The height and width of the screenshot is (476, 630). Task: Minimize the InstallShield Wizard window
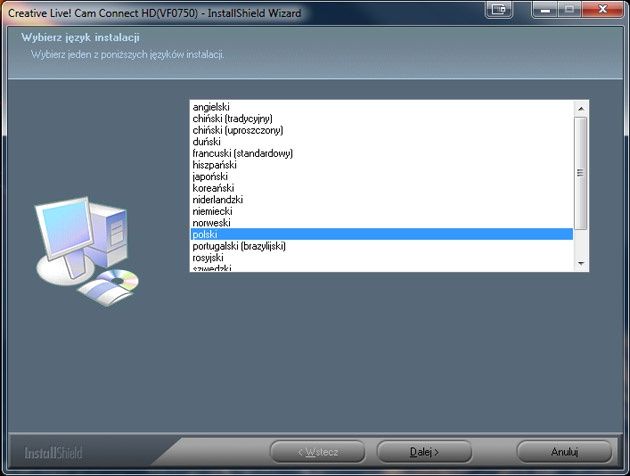(545, 9)
